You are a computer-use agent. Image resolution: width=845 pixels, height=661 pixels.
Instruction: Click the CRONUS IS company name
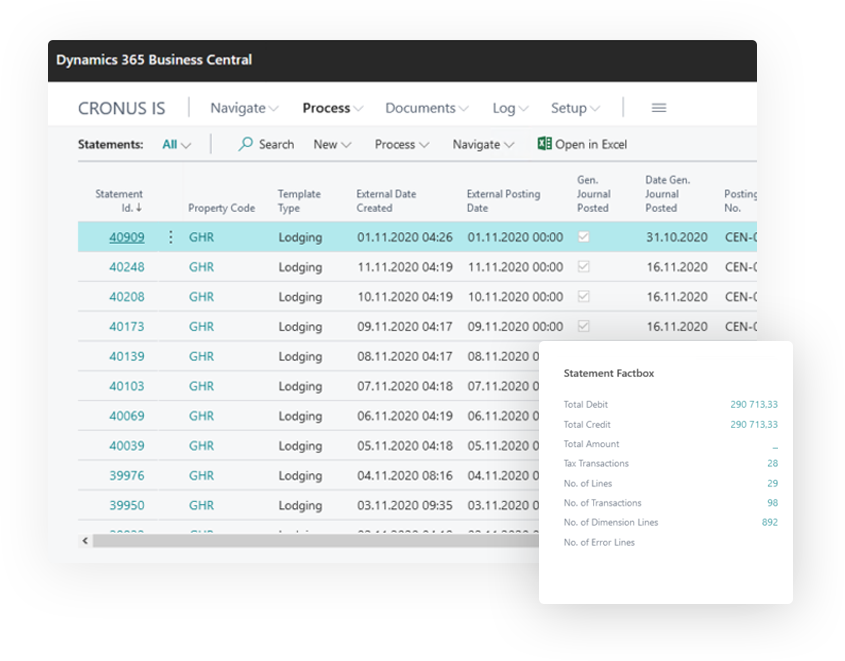(121, 108)
